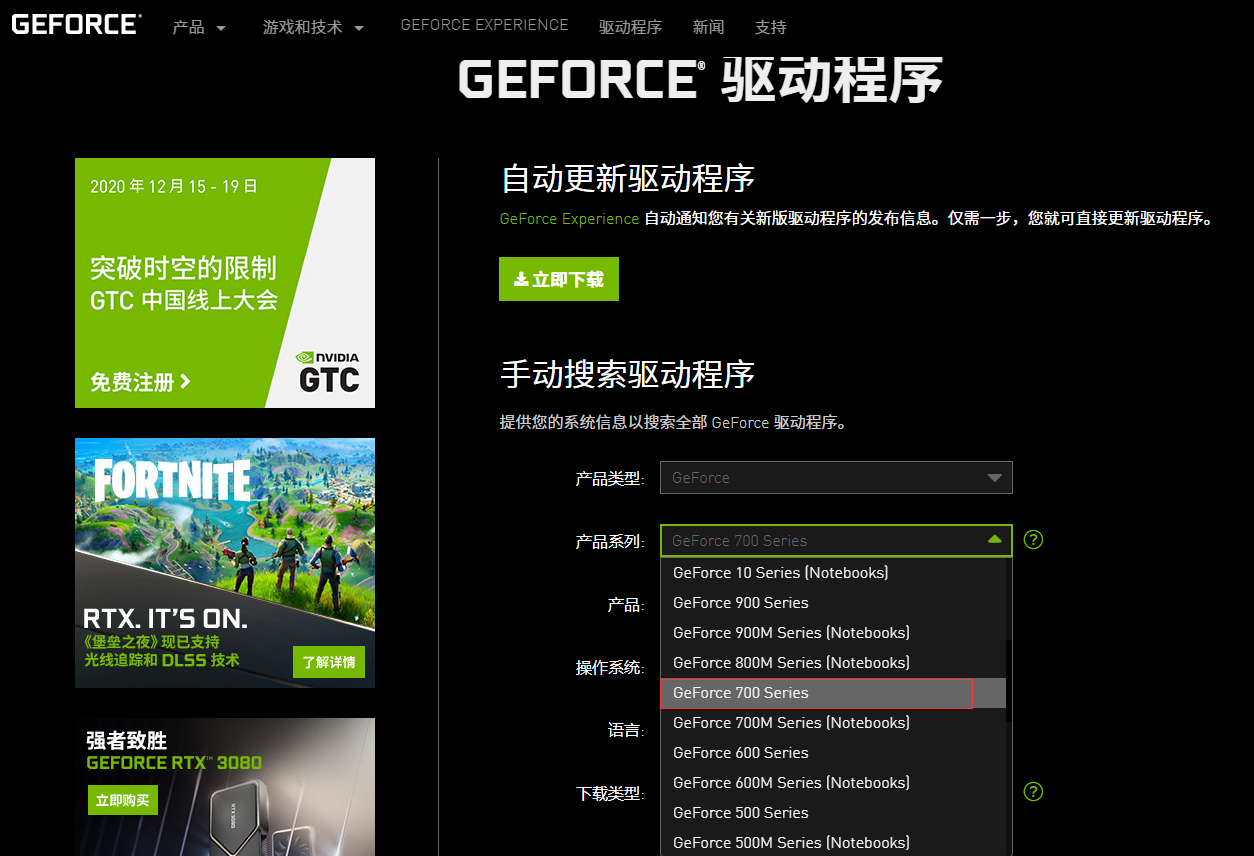Click the 立即下载 download button

pos(559,280)
